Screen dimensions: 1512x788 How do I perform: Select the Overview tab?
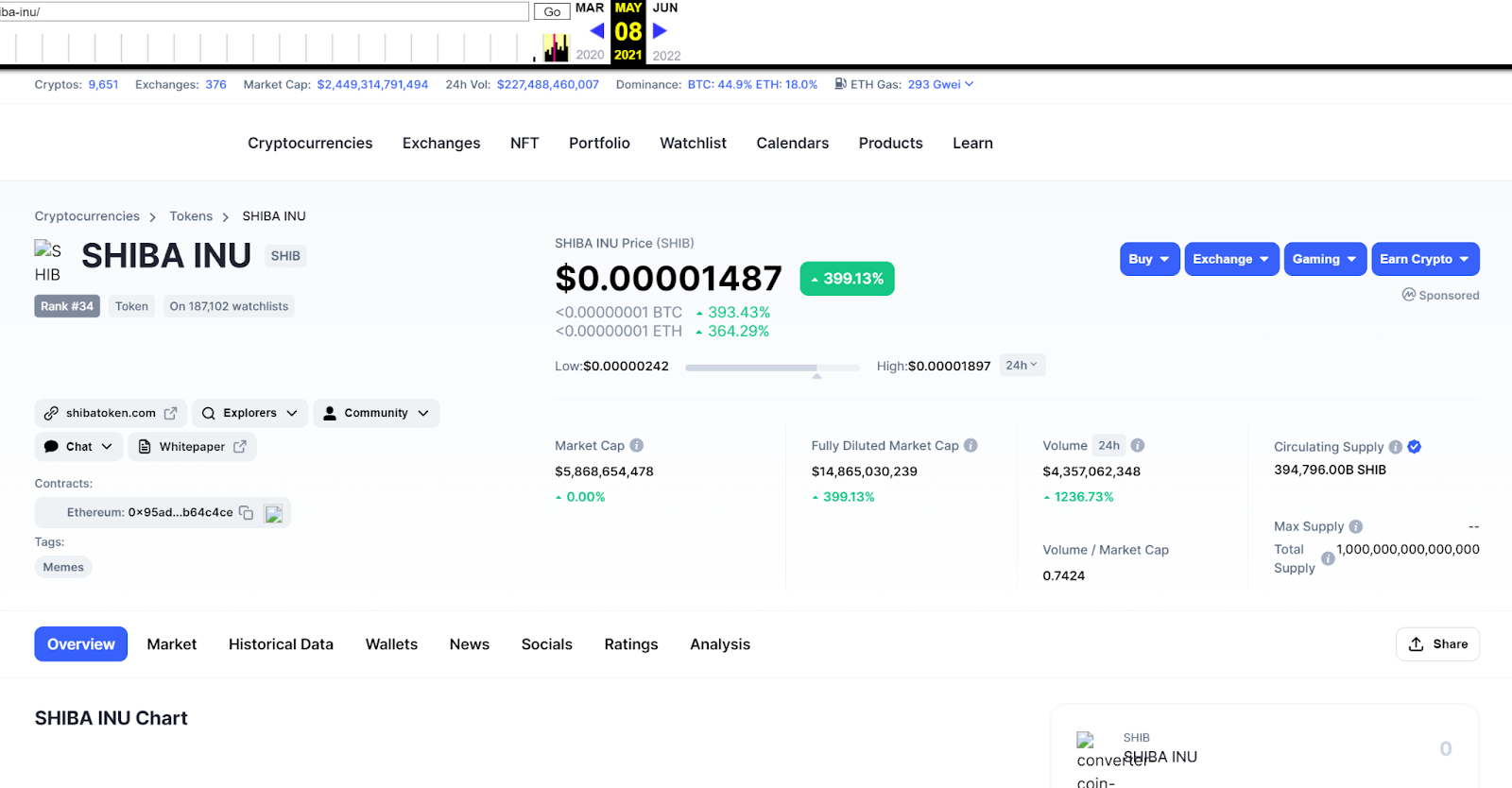[81, 644]
